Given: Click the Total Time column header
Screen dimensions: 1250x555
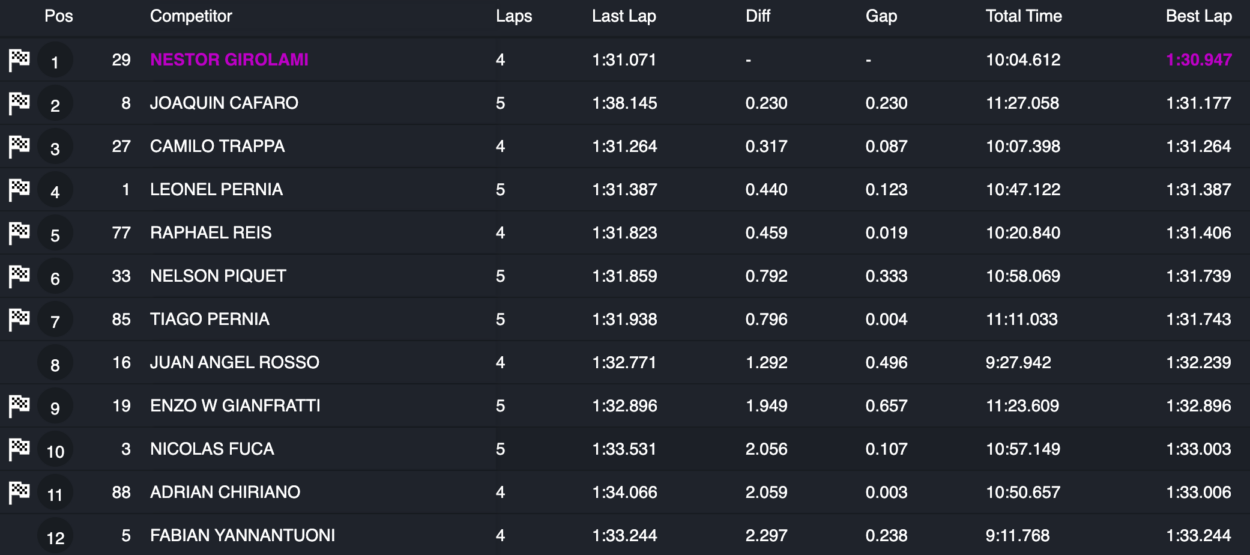Looking at the screenshot, I should coord(1024,16).
